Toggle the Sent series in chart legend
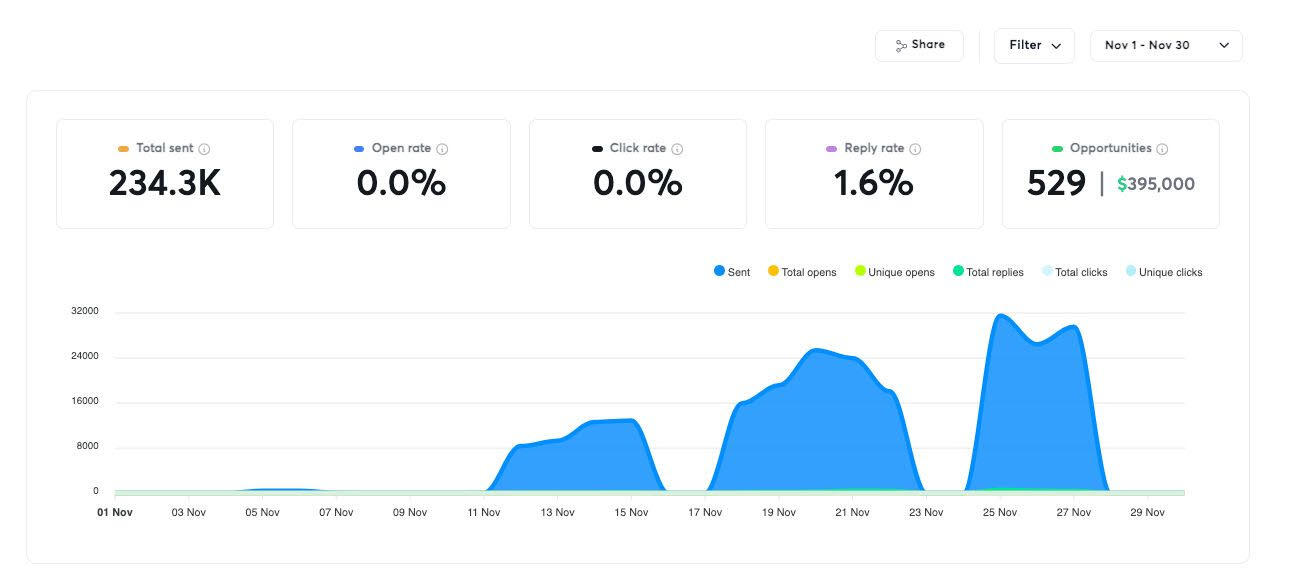The image size is (1293, 583). [x=732, y=272]
